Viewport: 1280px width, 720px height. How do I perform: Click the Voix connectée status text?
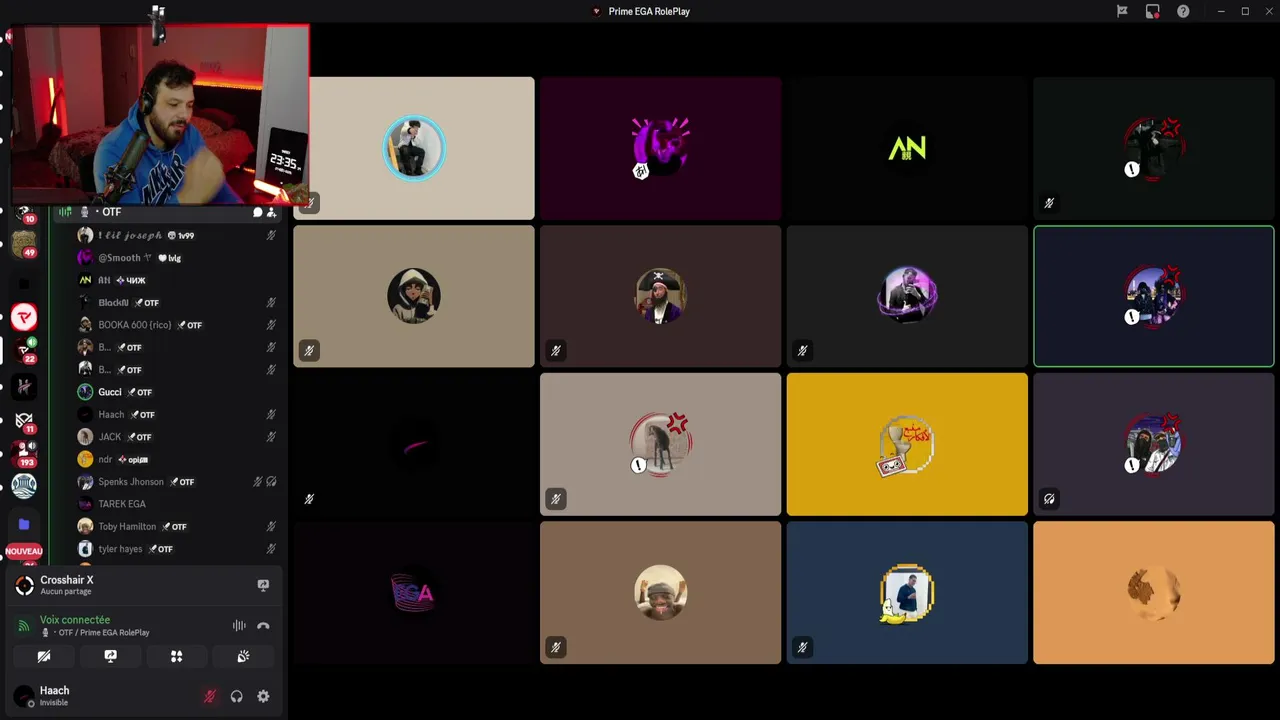tap(75, 620)
